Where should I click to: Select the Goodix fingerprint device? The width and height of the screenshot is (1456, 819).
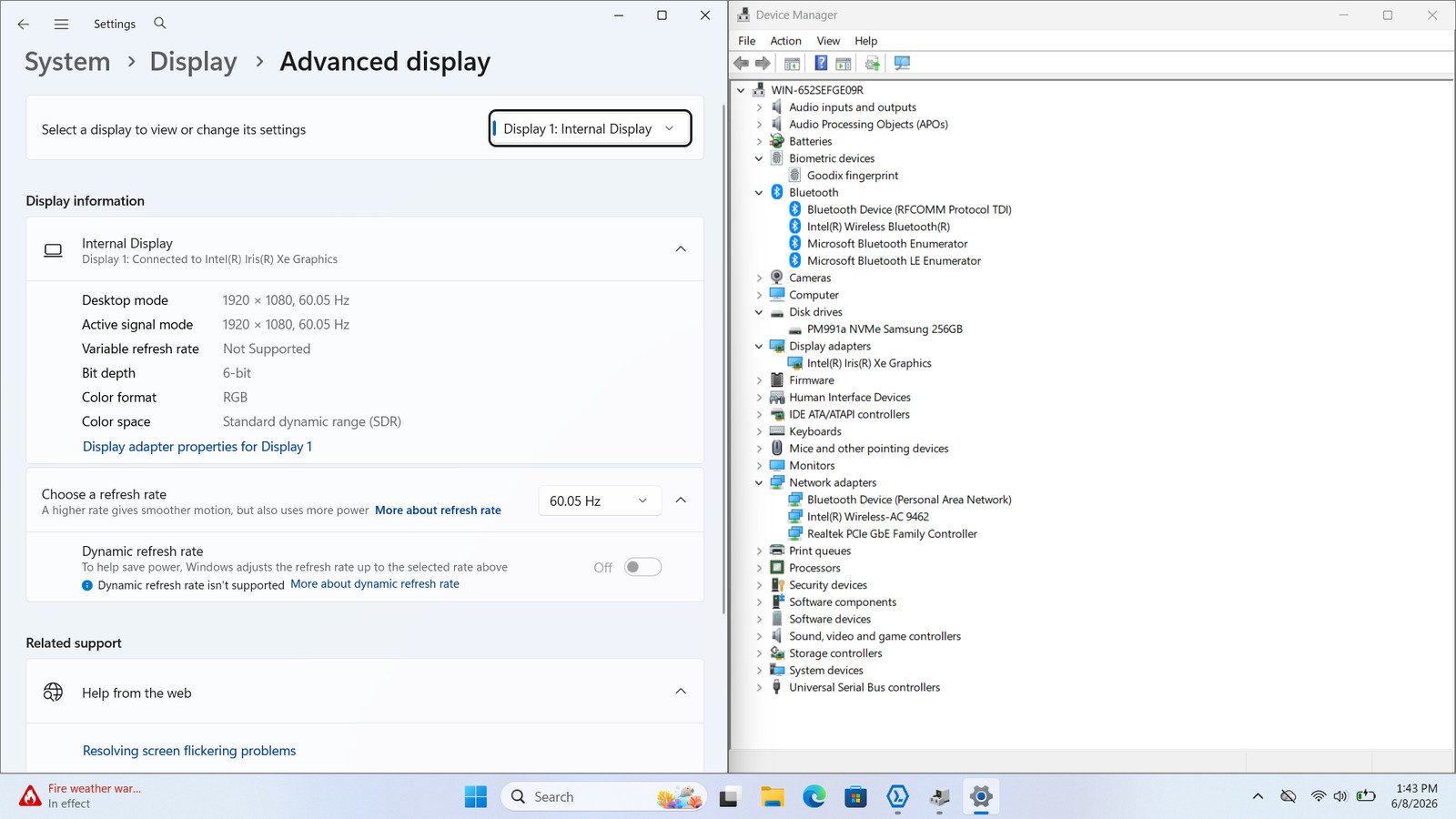coord(853,176)
